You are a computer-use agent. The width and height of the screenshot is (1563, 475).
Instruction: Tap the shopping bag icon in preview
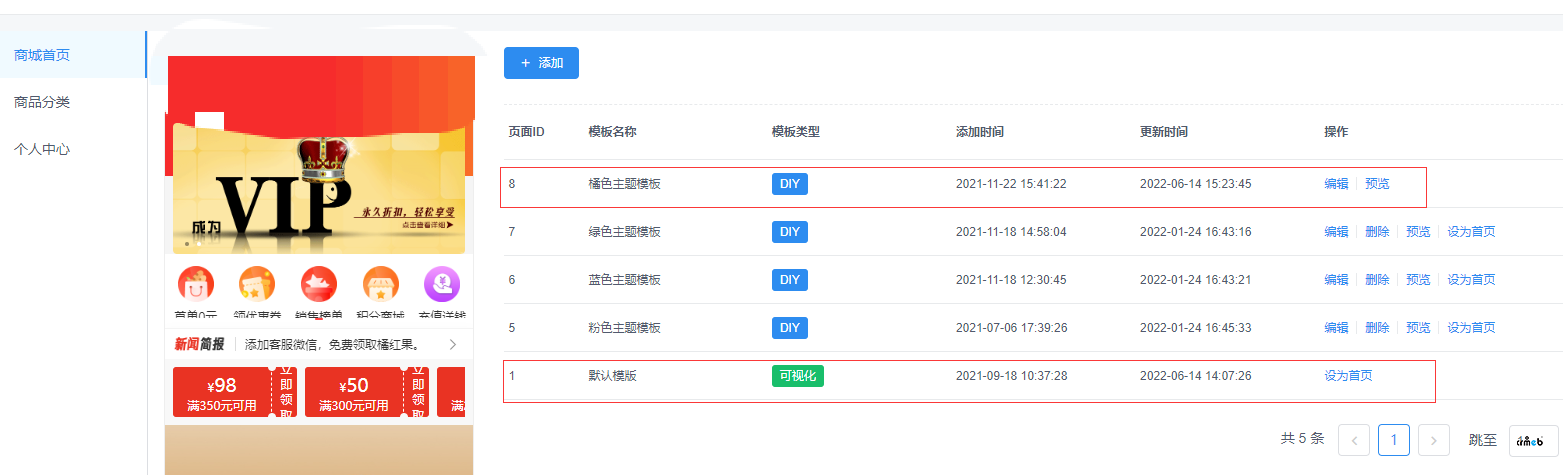tap(196, 285)
